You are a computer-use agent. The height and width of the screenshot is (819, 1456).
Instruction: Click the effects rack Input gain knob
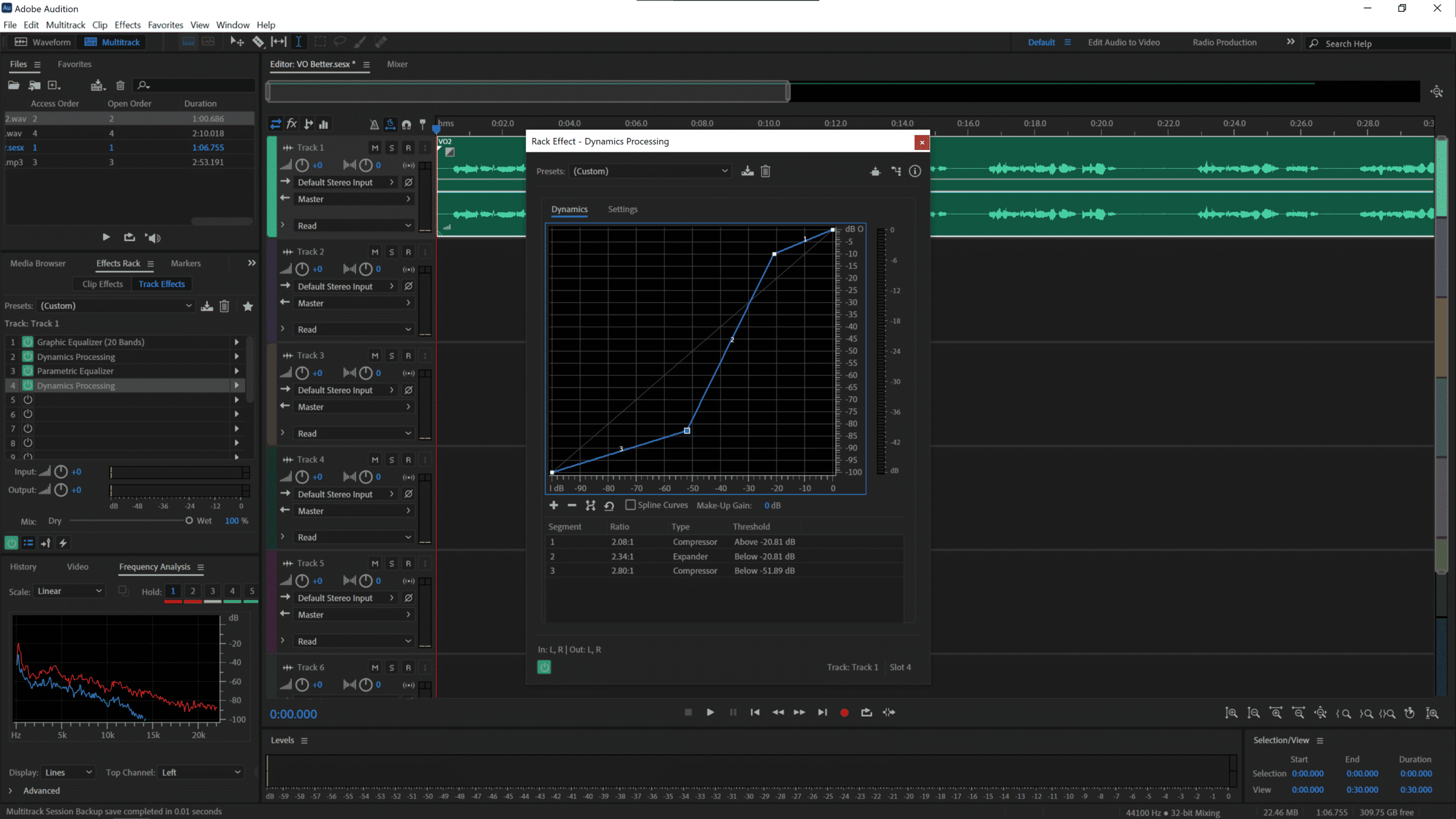61,471
